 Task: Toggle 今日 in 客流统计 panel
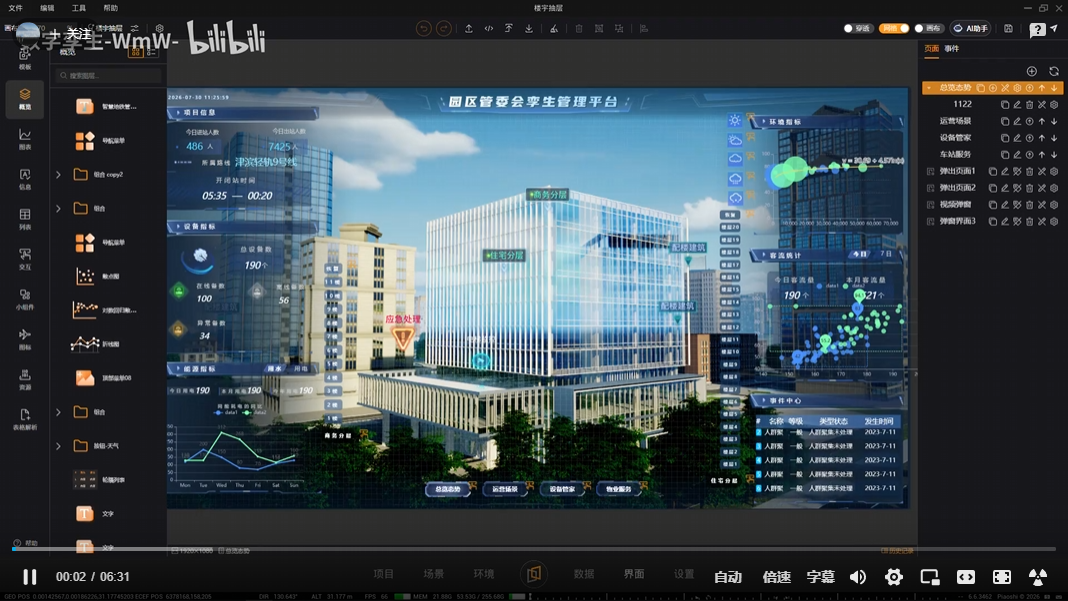pyautogui.click(x=860, y=254)
